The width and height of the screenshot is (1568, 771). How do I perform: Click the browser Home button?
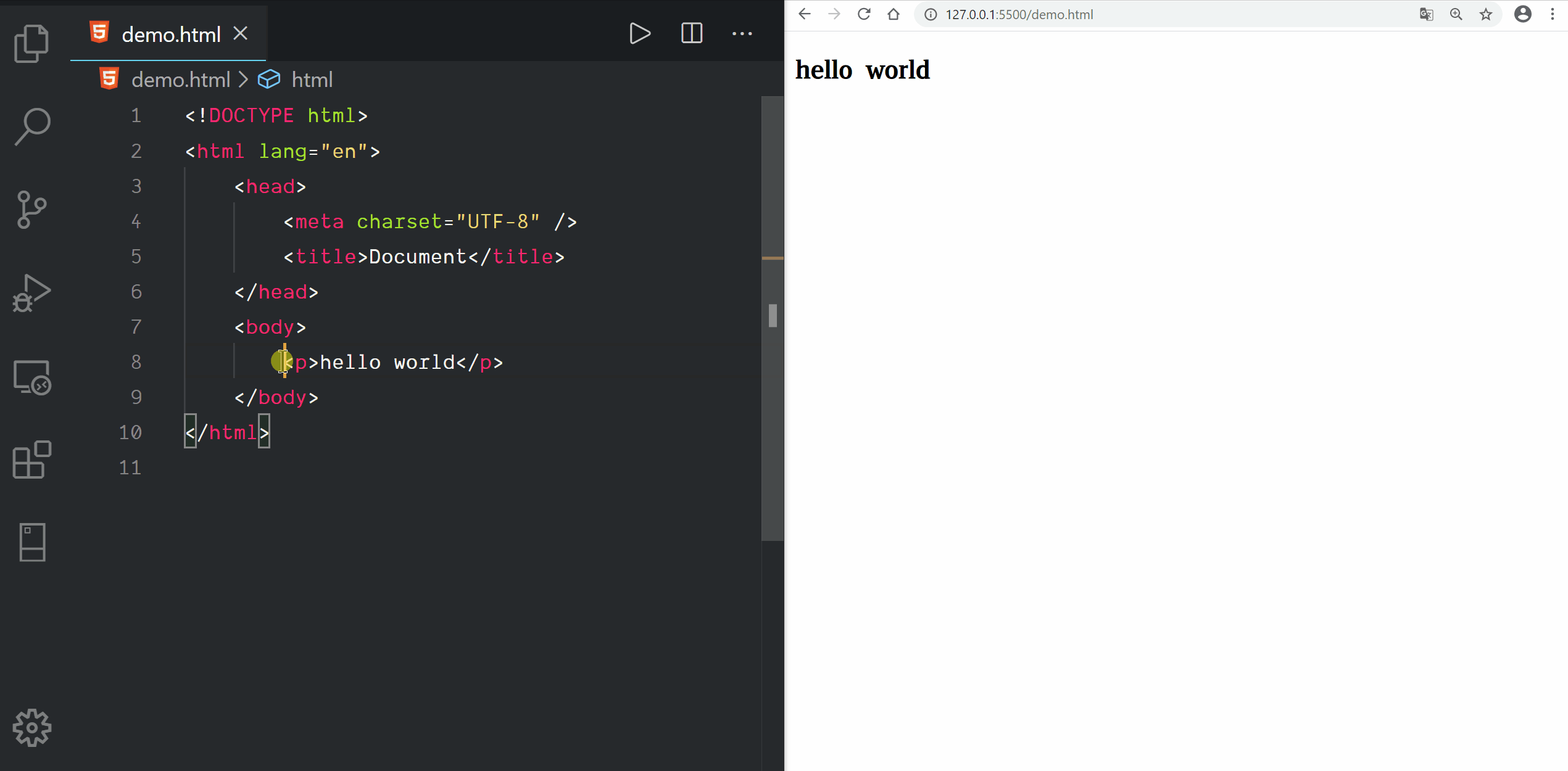(893, 14)
